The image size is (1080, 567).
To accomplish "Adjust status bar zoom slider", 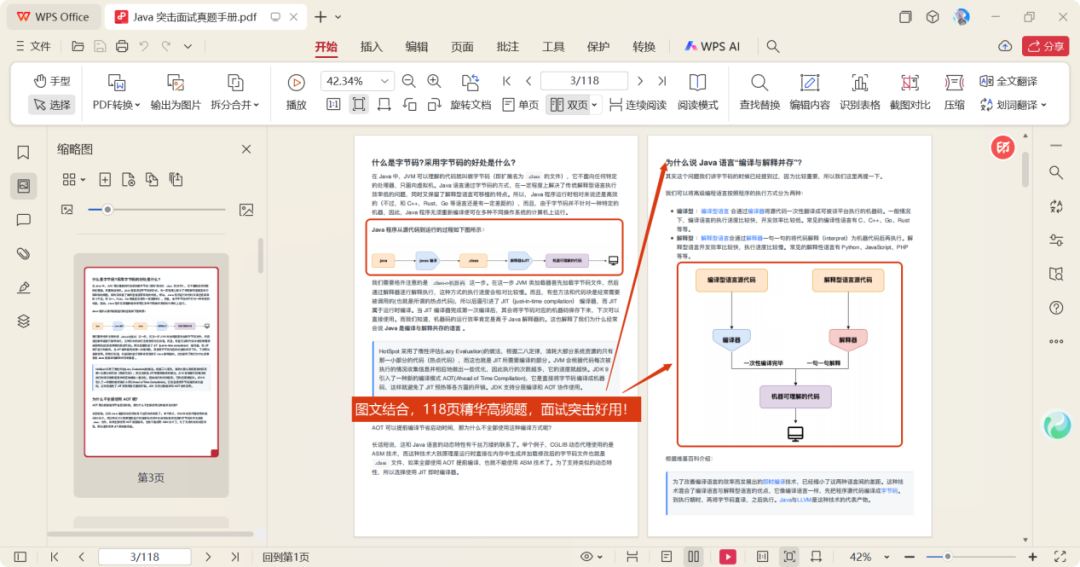I will click(x=971, y=557).
